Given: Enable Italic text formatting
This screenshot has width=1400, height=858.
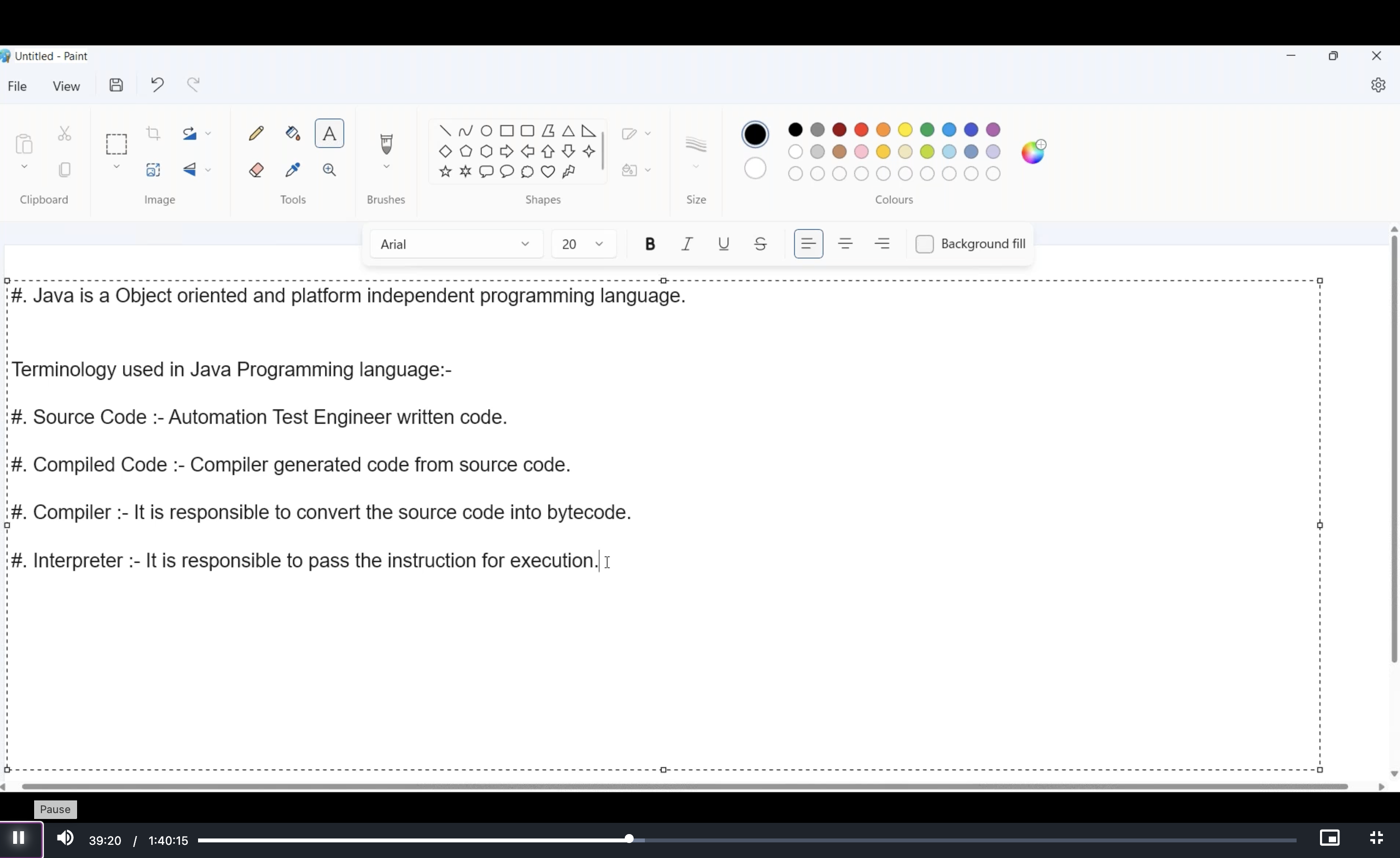Looking at the screenshot, I should [687, 243].
